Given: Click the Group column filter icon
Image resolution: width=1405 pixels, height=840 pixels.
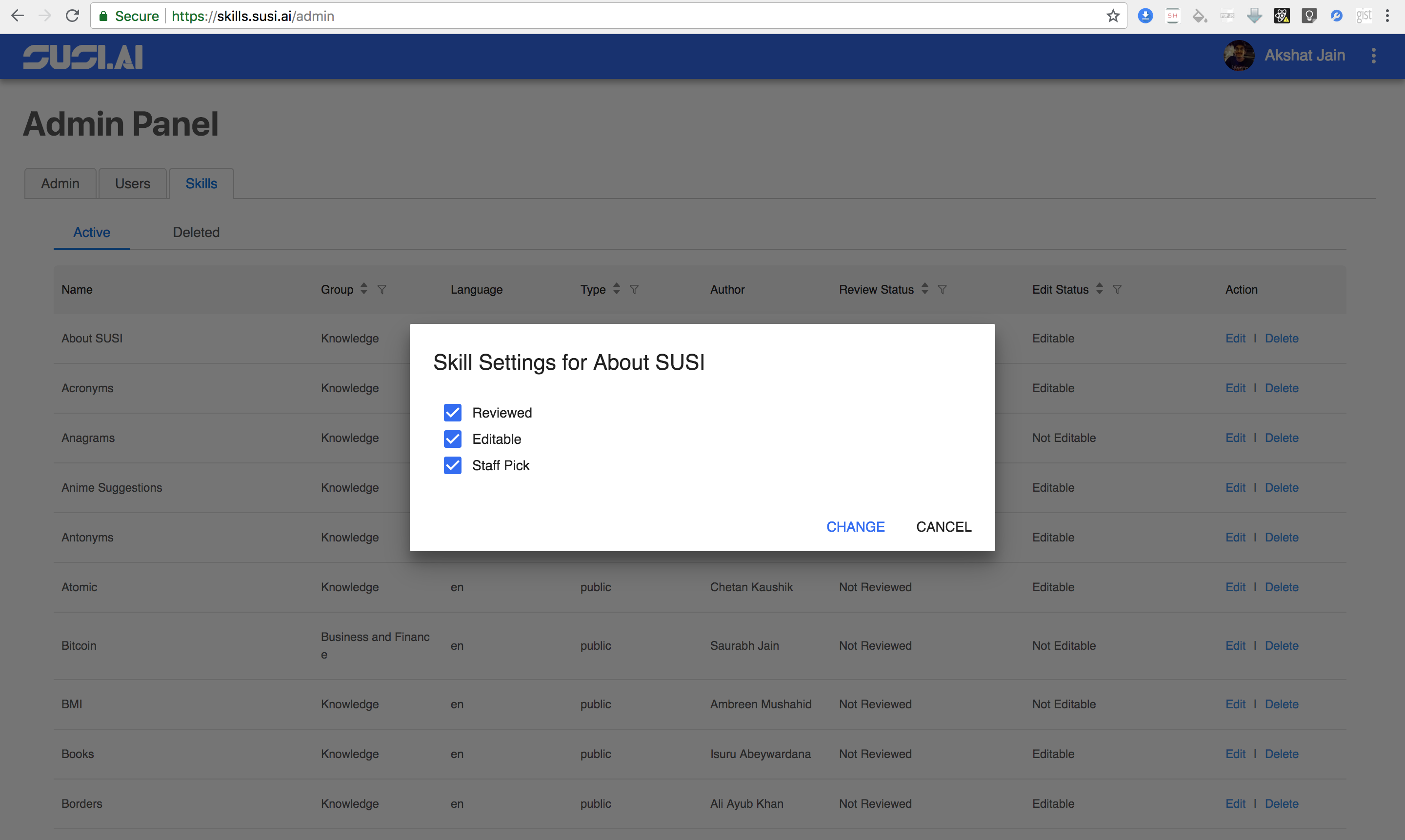Looking at the screenshot, I should (x=382, y=289).
